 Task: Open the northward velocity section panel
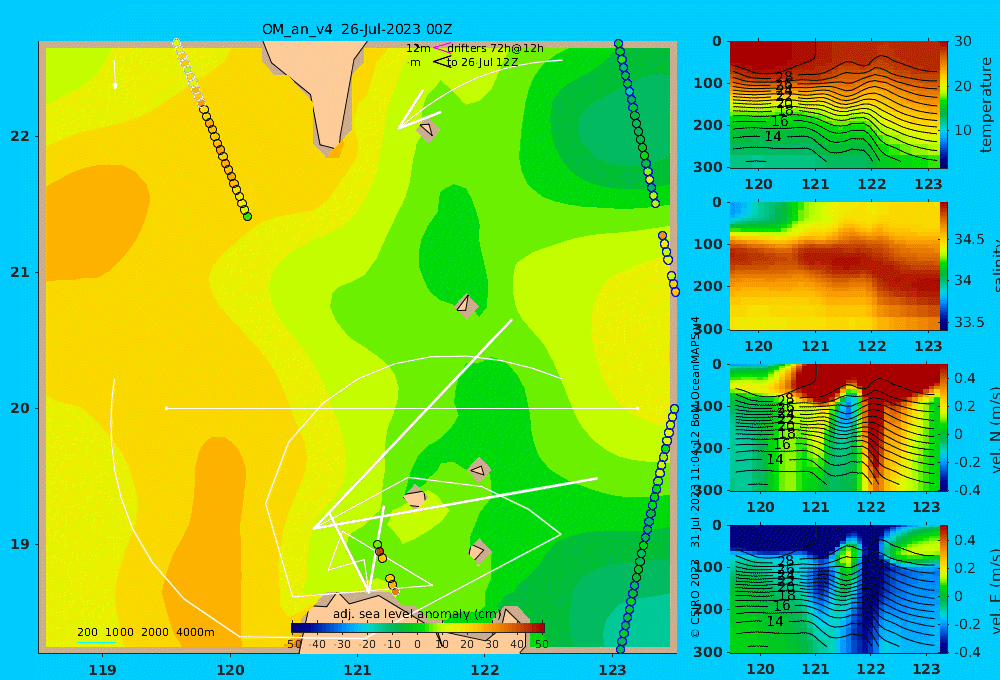834,427
